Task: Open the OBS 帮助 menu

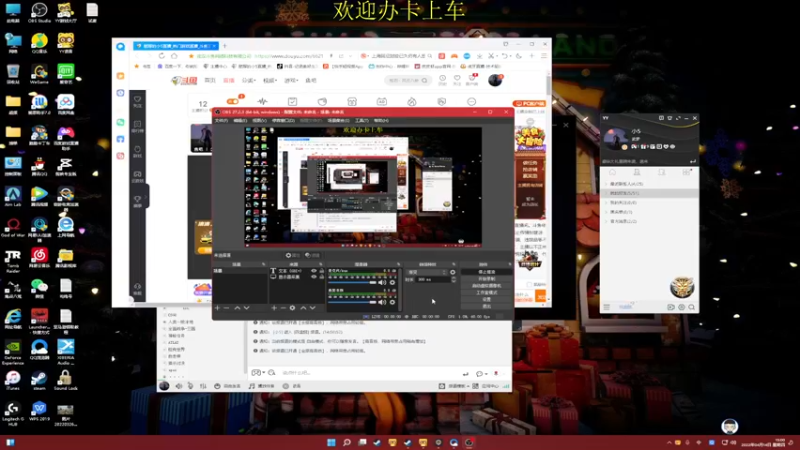Action: pyautogui.click(x=381, y=120)
